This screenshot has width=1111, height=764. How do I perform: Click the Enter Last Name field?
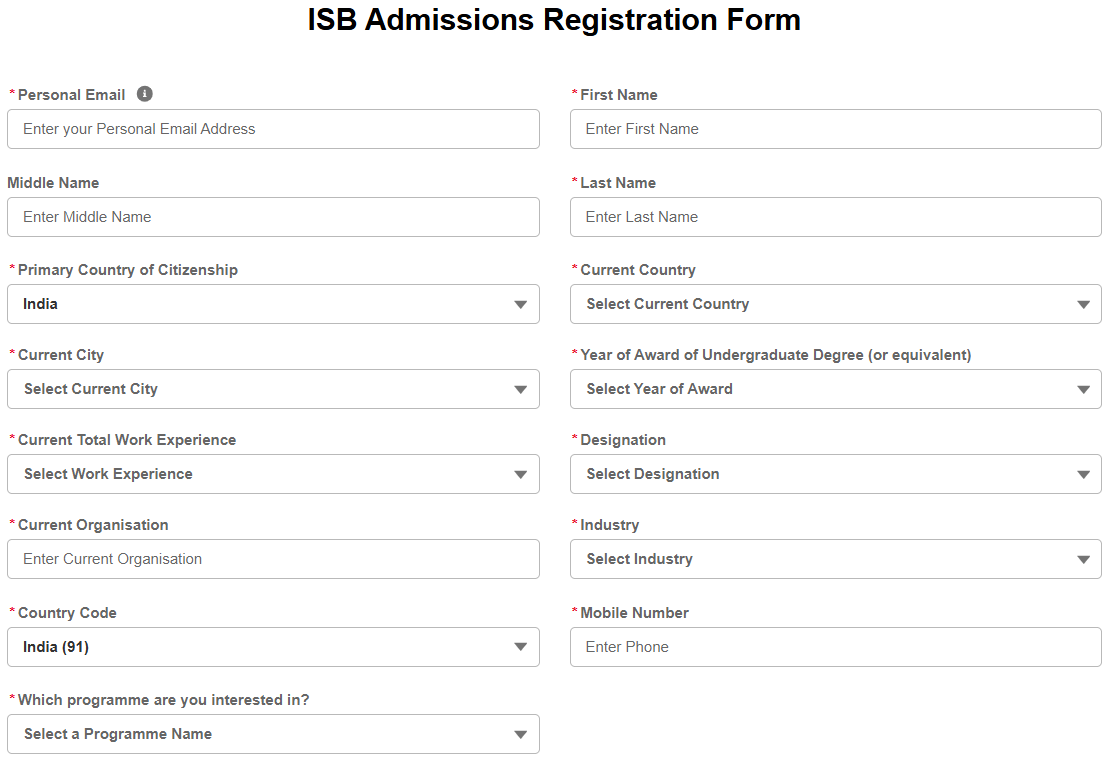tap(835, 217)
